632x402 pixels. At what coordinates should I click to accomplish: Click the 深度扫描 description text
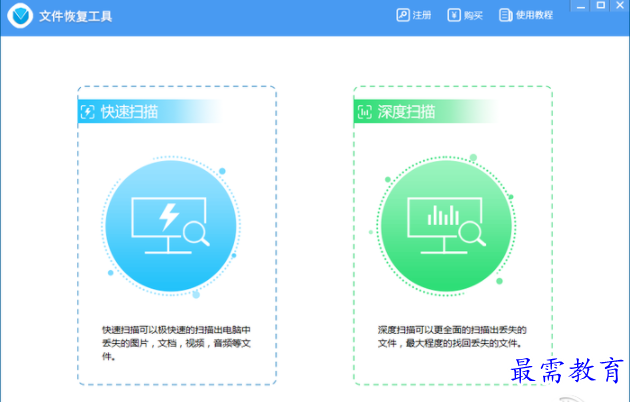(452, 337)
